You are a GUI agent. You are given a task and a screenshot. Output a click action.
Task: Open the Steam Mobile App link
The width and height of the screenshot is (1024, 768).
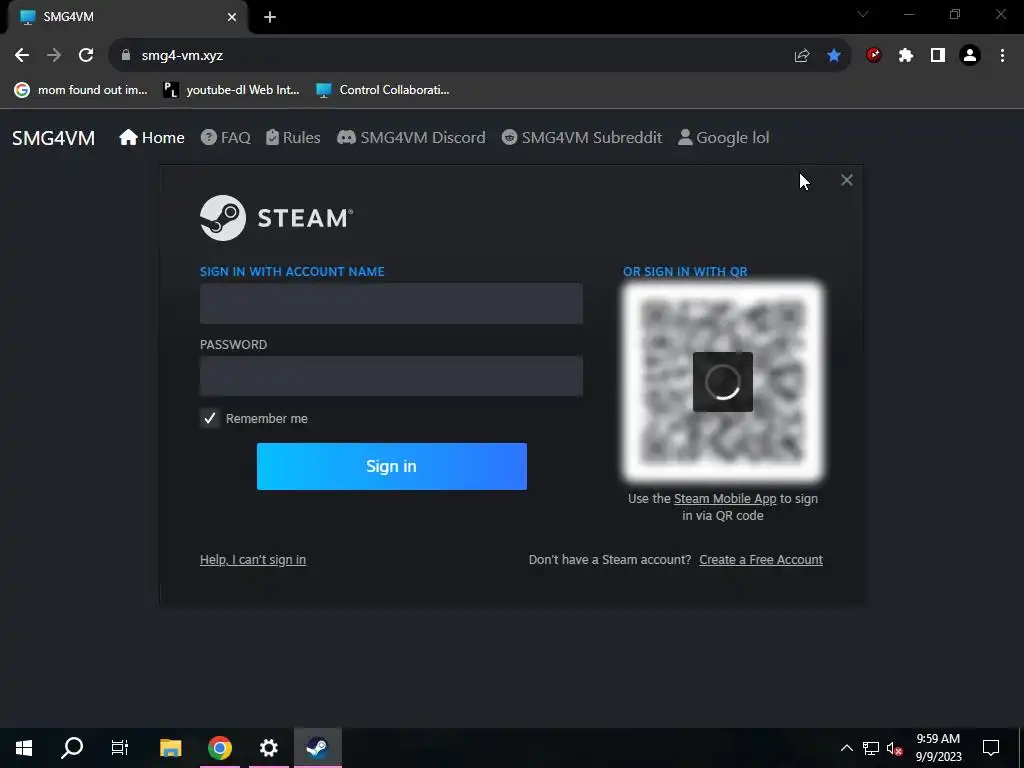(725, 499)
